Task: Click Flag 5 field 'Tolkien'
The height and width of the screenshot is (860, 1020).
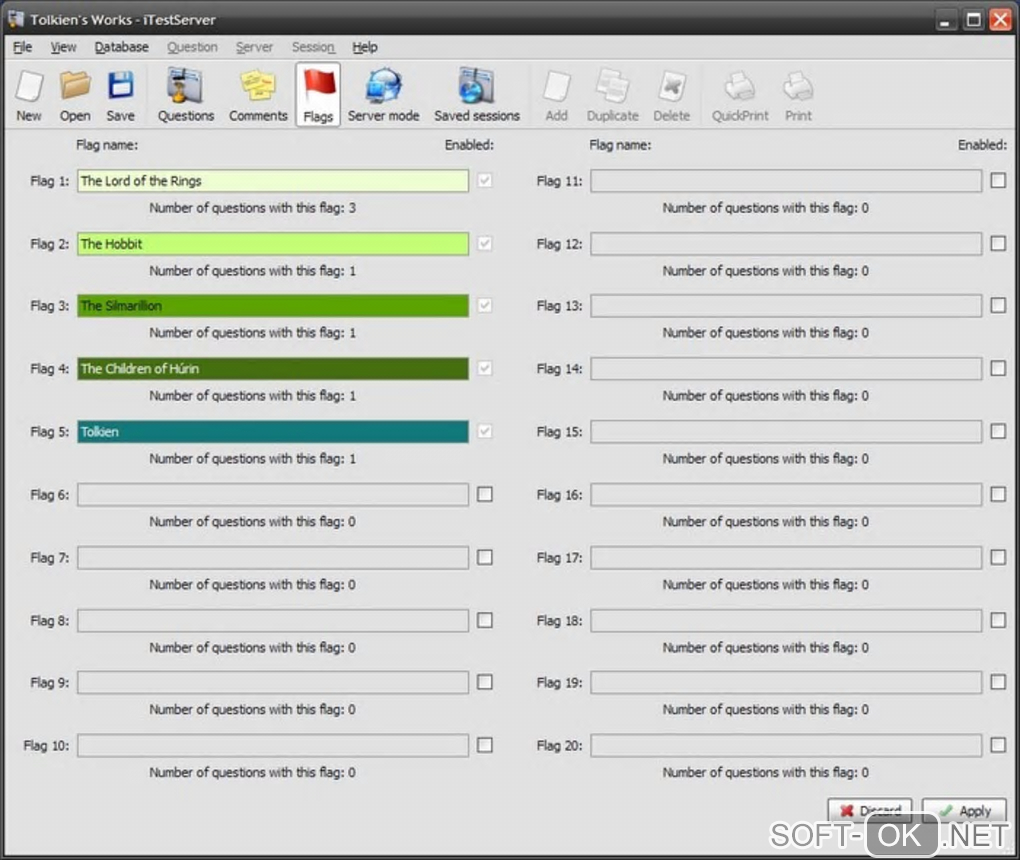Action: (273, 432)
